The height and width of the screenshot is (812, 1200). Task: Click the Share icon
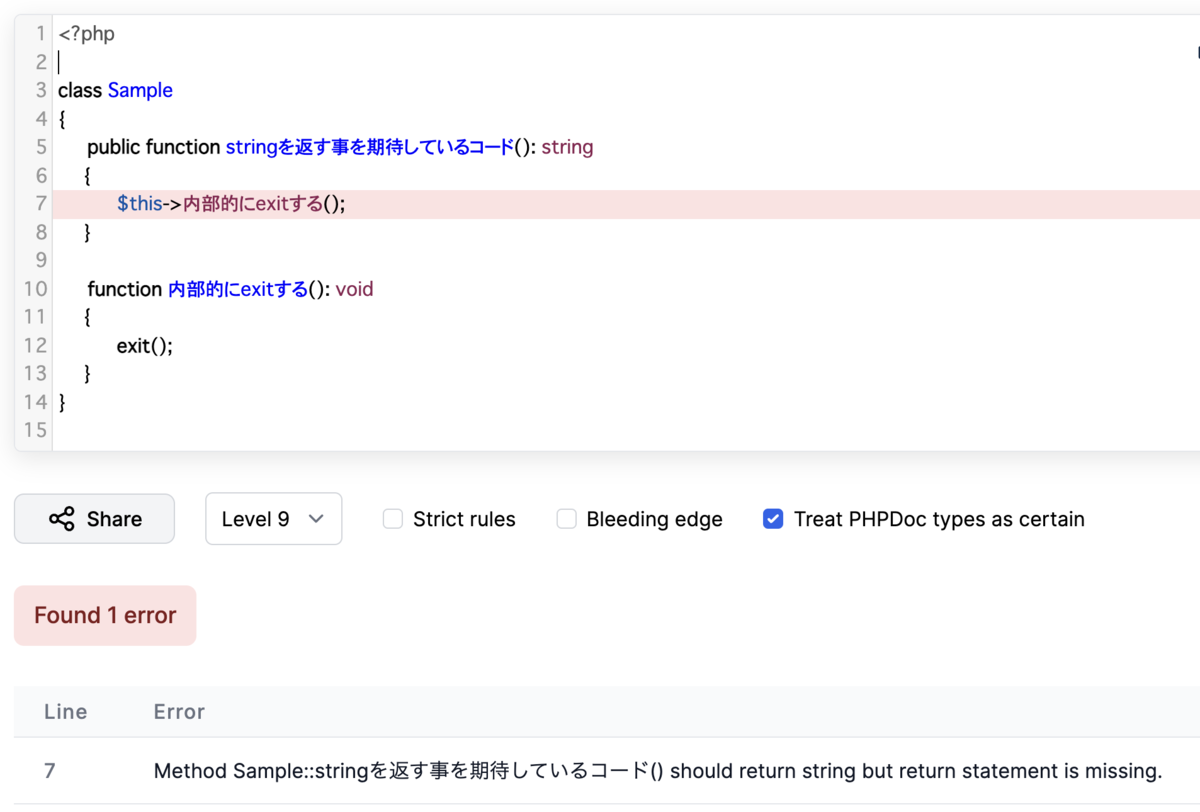62,518
